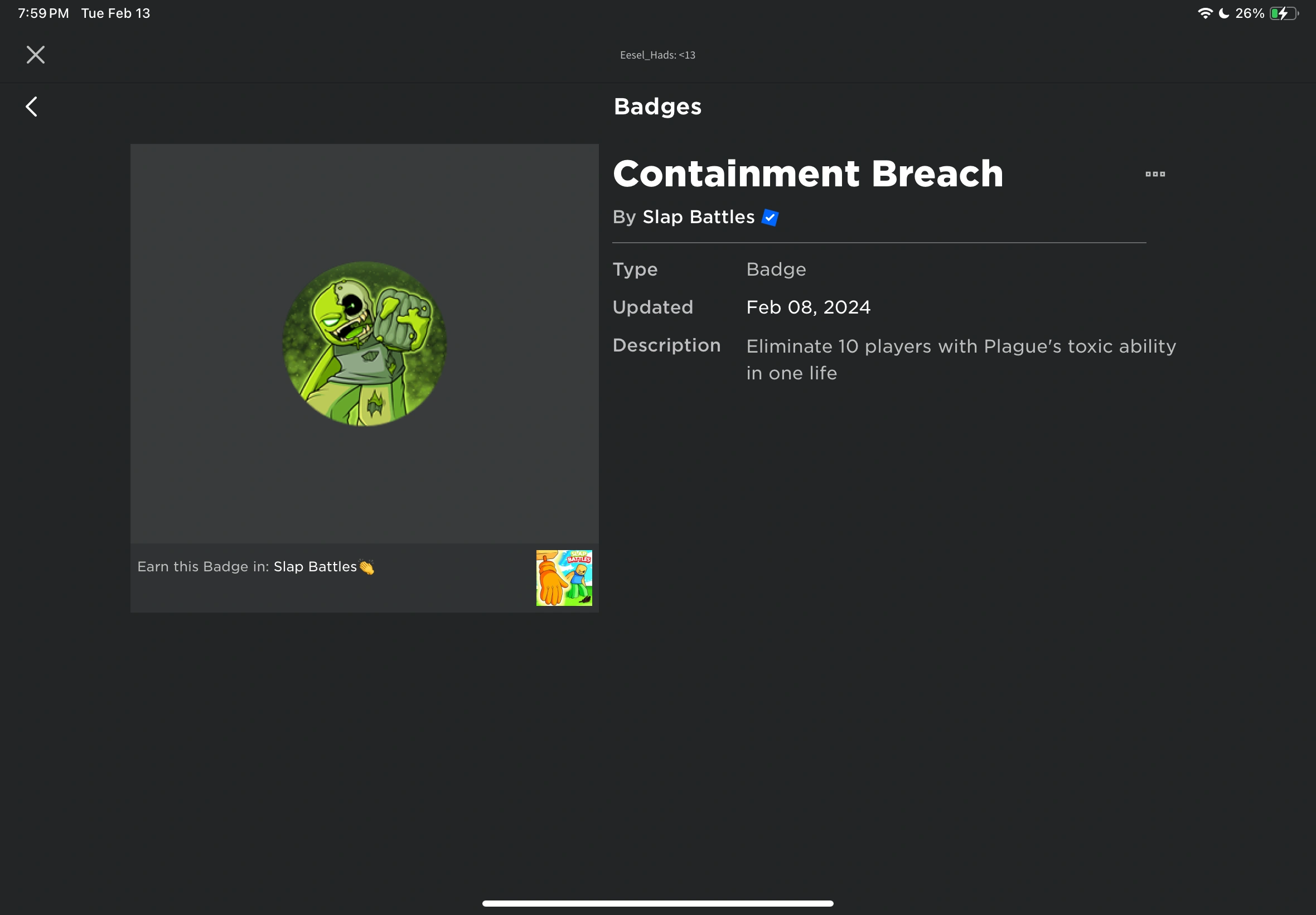
Task: Click the blue verified badge icon
Action: pos(770,217)
